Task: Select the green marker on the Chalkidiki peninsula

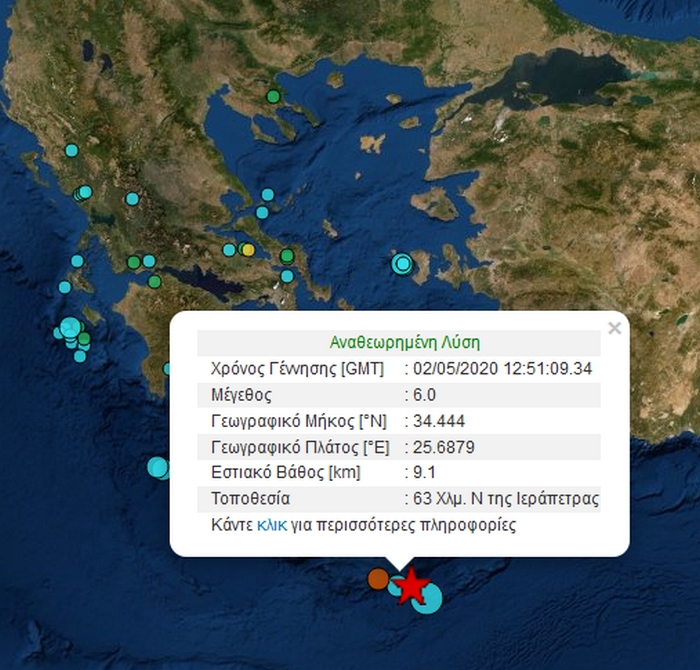Action: pyautogui.click(x=272, y=96)
